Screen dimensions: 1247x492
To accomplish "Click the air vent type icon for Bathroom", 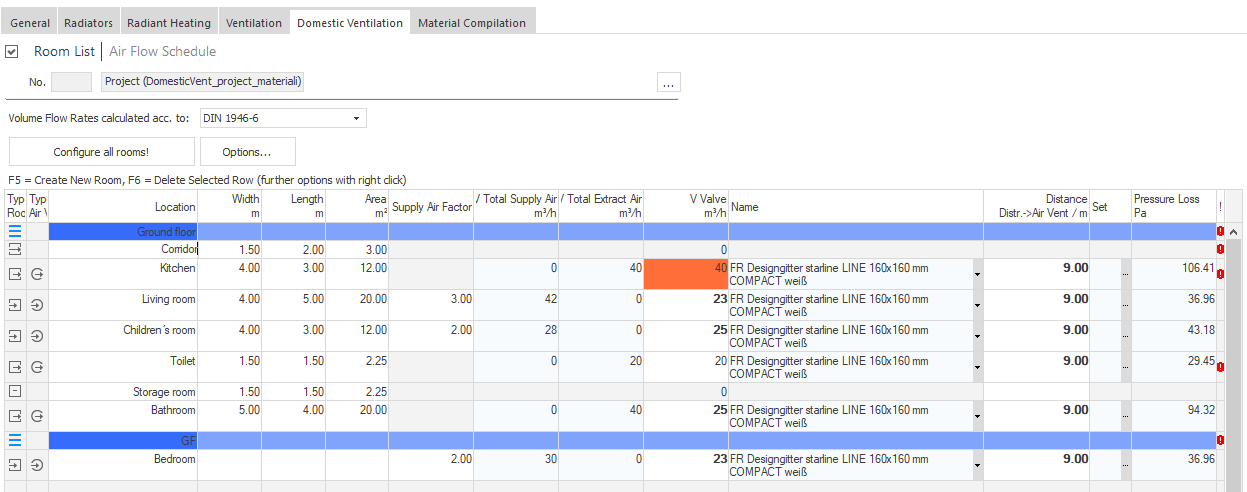I will (x=37, y=416).
